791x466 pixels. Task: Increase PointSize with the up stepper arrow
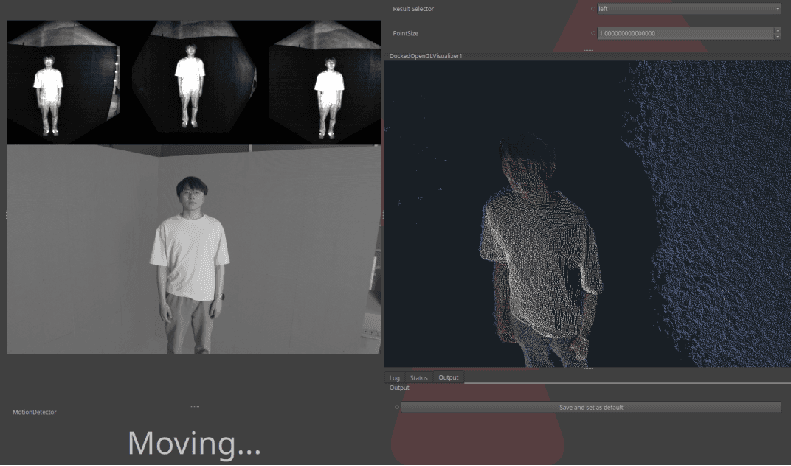pos(777,30)
